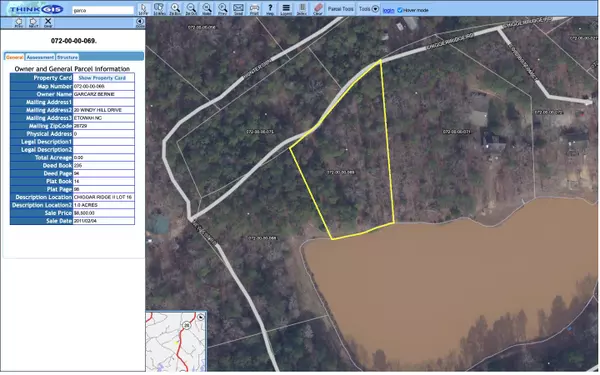Viewport: 600px width, 375px height.
Task: Click the parcel label 072-00-00-068 on the map
Action: pyautogui.click(x=262, y=238)
